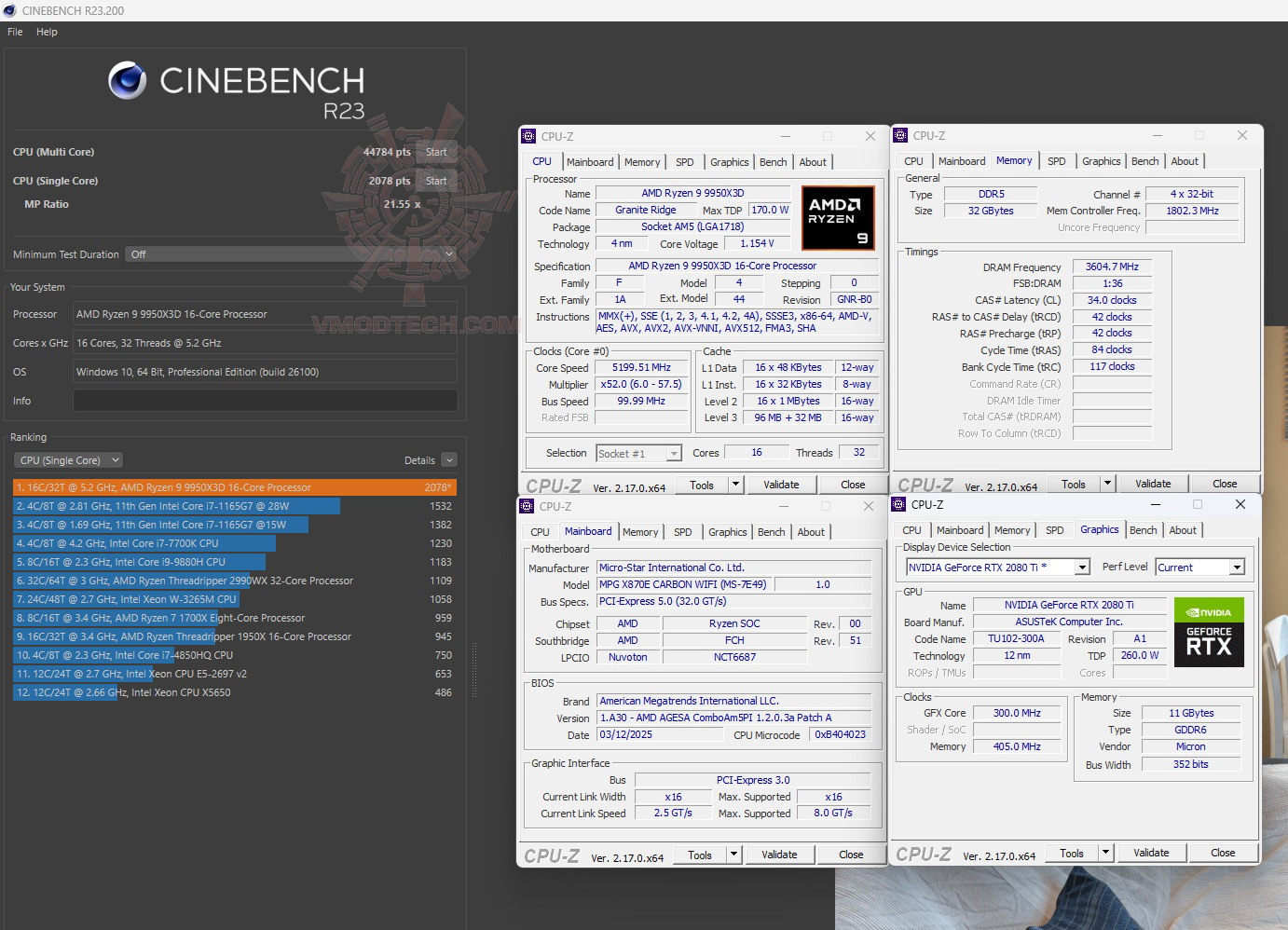Select the Xeon CPU X5650 ranking row
The height and width of the screenshot is (930, 1288).
click(x=235, y=692)
